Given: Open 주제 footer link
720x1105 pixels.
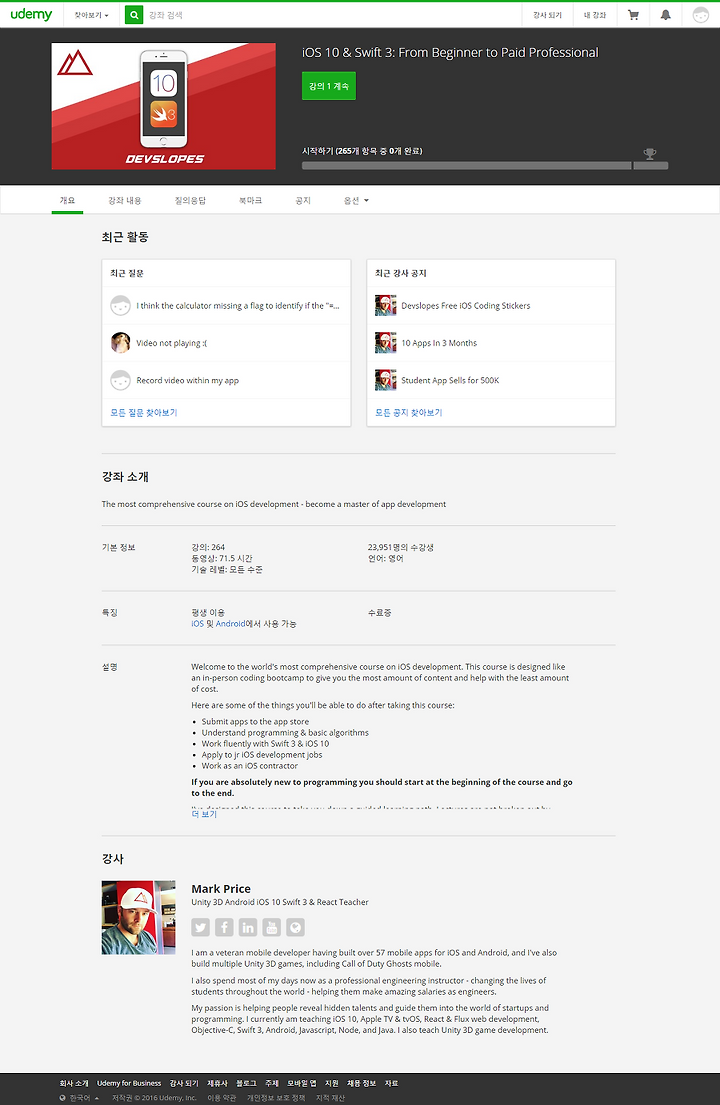Looking at the screenshot, I should tap(272, 1083).
